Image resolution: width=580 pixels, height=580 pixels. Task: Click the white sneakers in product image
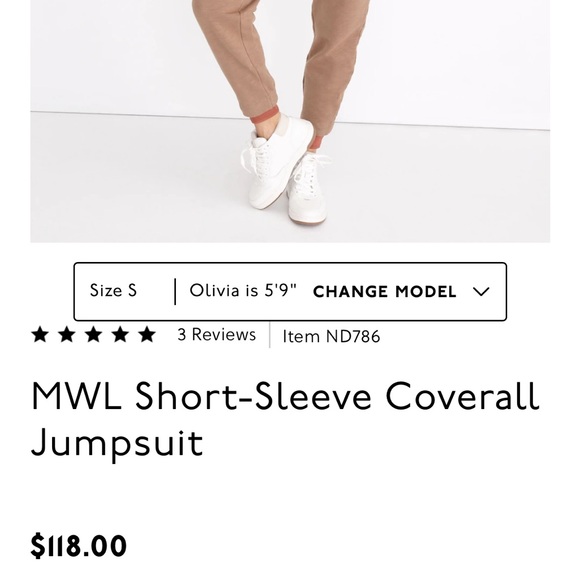(285, 171)
